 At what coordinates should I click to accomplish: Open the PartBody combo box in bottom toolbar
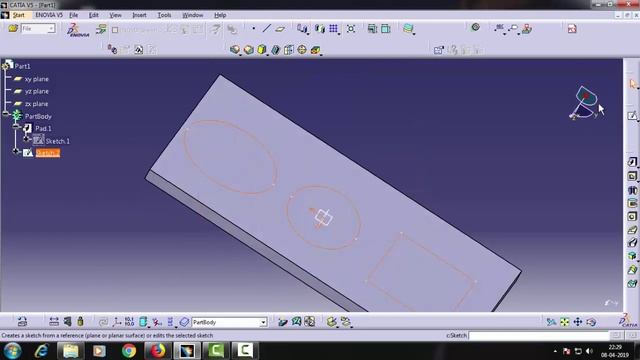pyautogui.click(x=229, y=322)
